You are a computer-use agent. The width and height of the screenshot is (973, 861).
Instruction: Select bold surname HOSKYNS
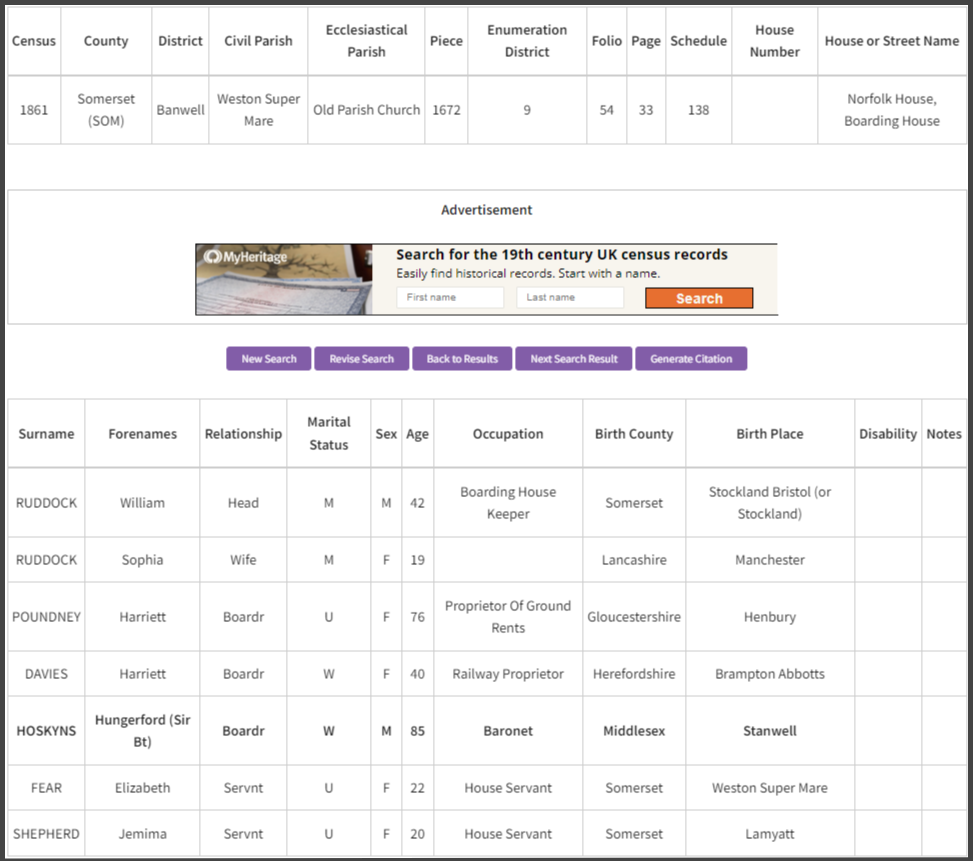[47, 731]
